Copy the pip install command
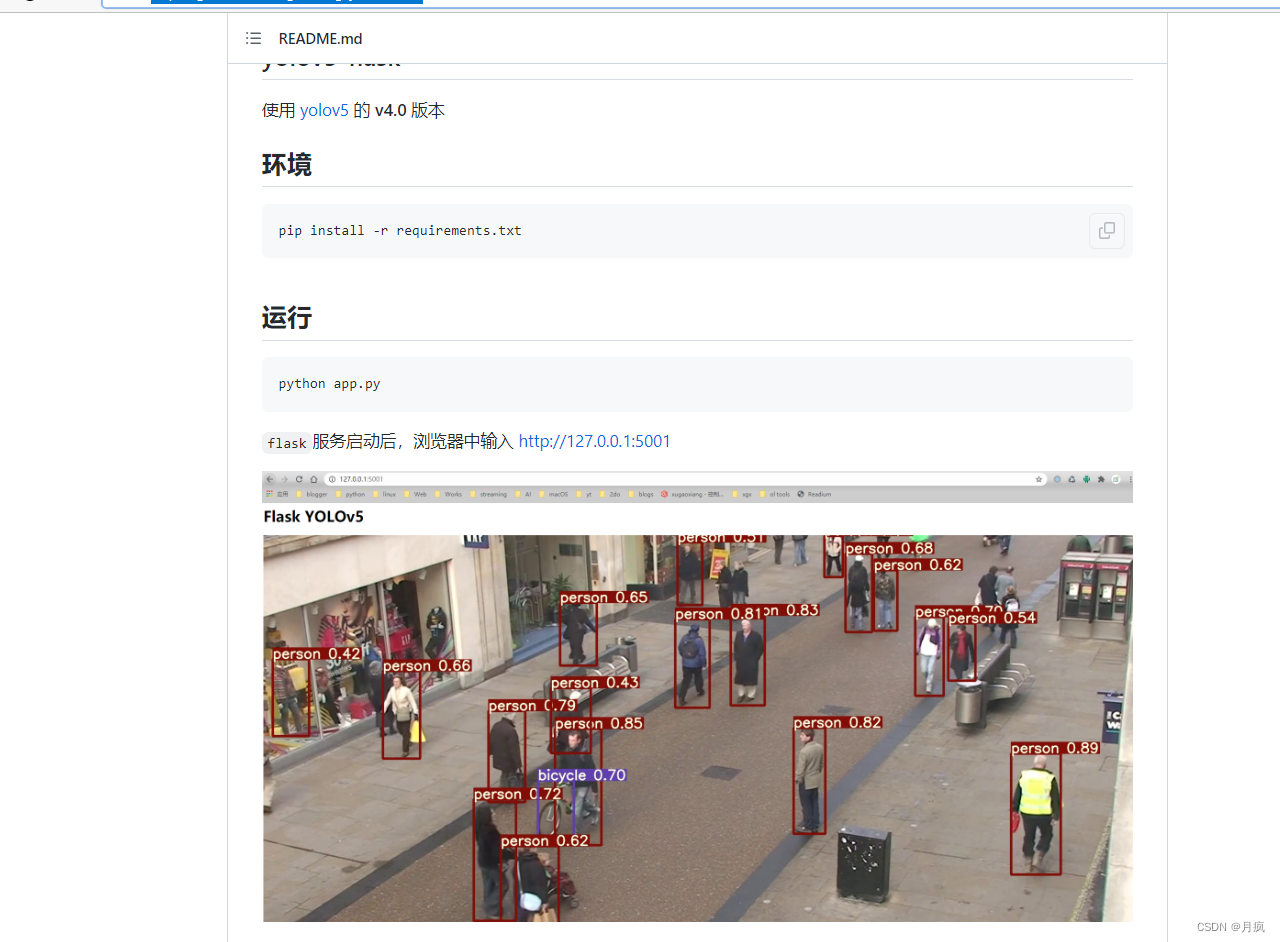The height and width of the screenshot is (942, 1280). pyautogui.click(x=1106, y=231)
